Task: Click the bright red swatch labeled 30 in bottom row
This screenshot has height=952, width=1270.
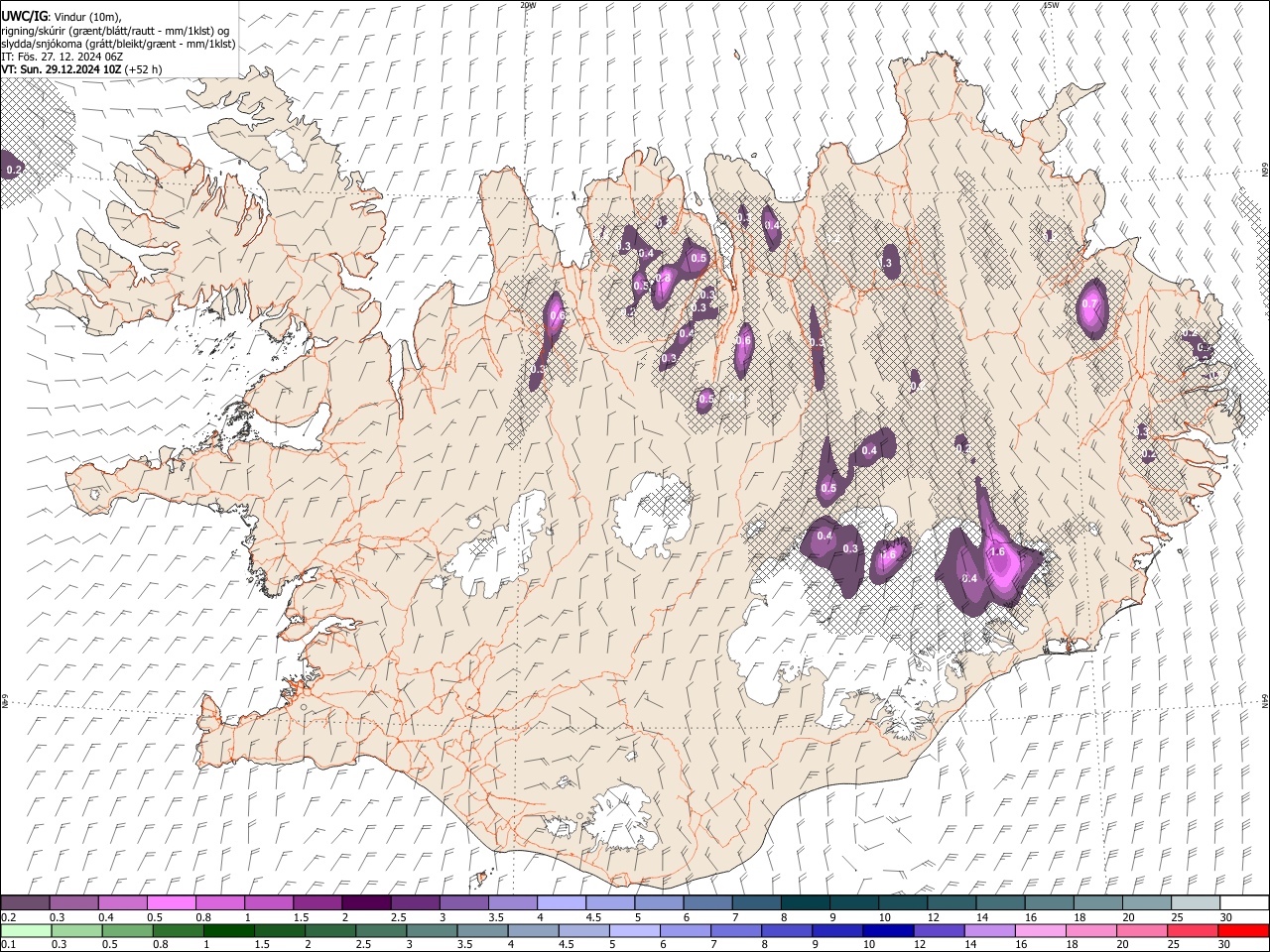Action: (x=1243, y=930)
